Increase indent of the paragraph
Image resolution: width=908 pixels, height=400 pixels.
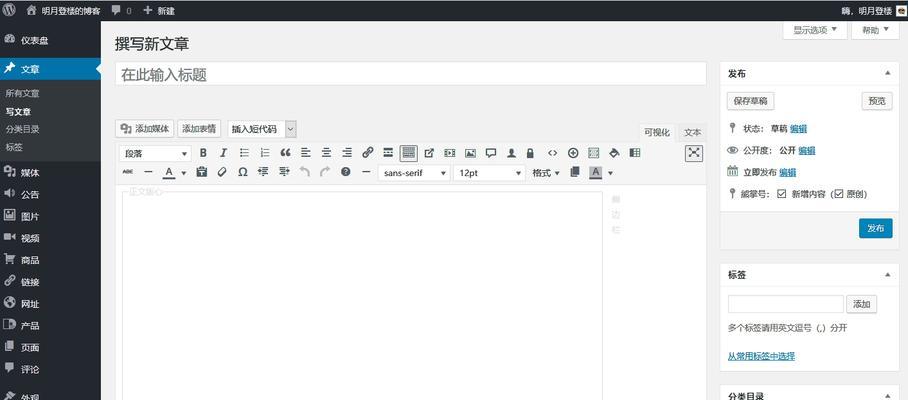coord(284,172)
